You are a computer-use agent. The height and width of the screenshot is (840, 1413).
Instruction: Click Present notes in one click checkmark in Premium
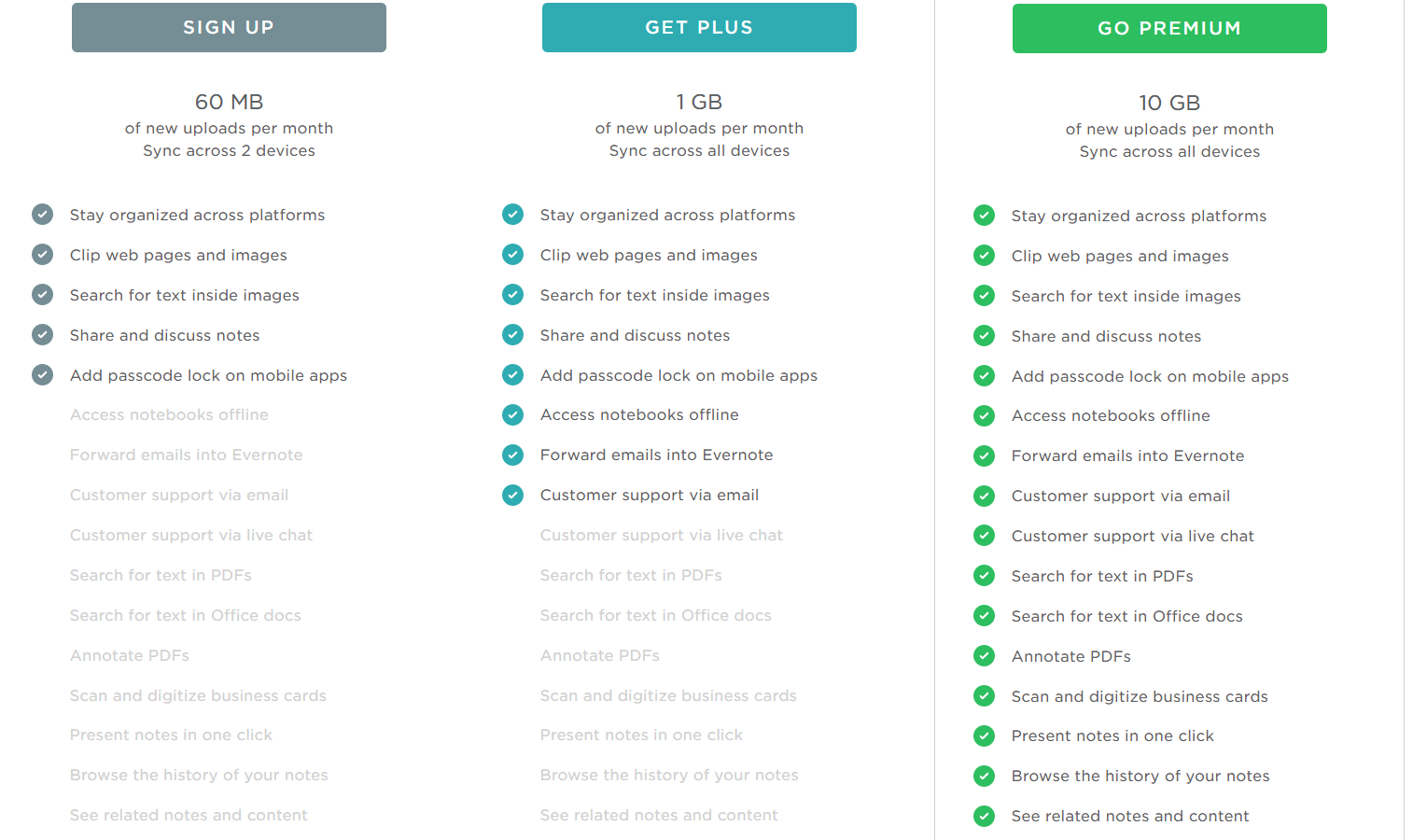[984, 735]
